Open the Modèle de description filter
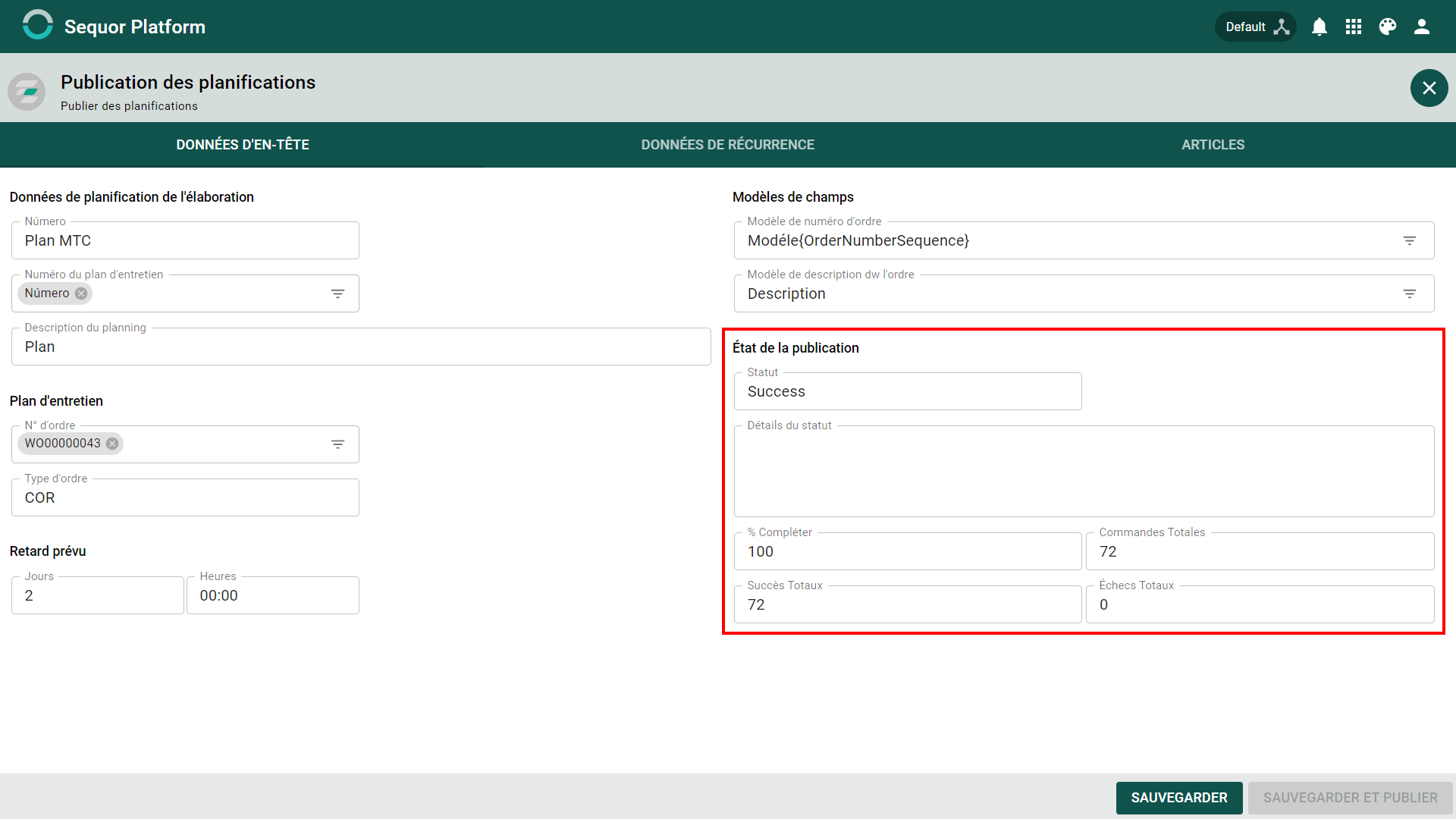This screenshot has height=819, width=1456. click(1410, 293)
